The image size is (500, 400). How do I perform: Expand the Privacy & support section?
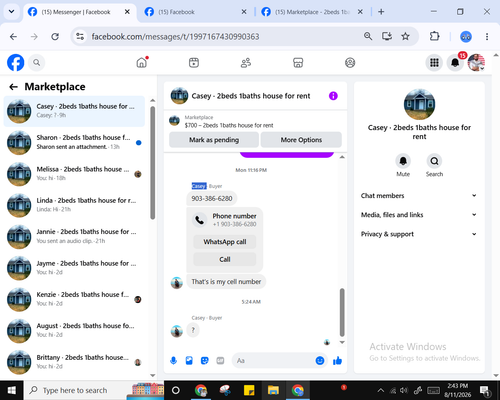419,234
